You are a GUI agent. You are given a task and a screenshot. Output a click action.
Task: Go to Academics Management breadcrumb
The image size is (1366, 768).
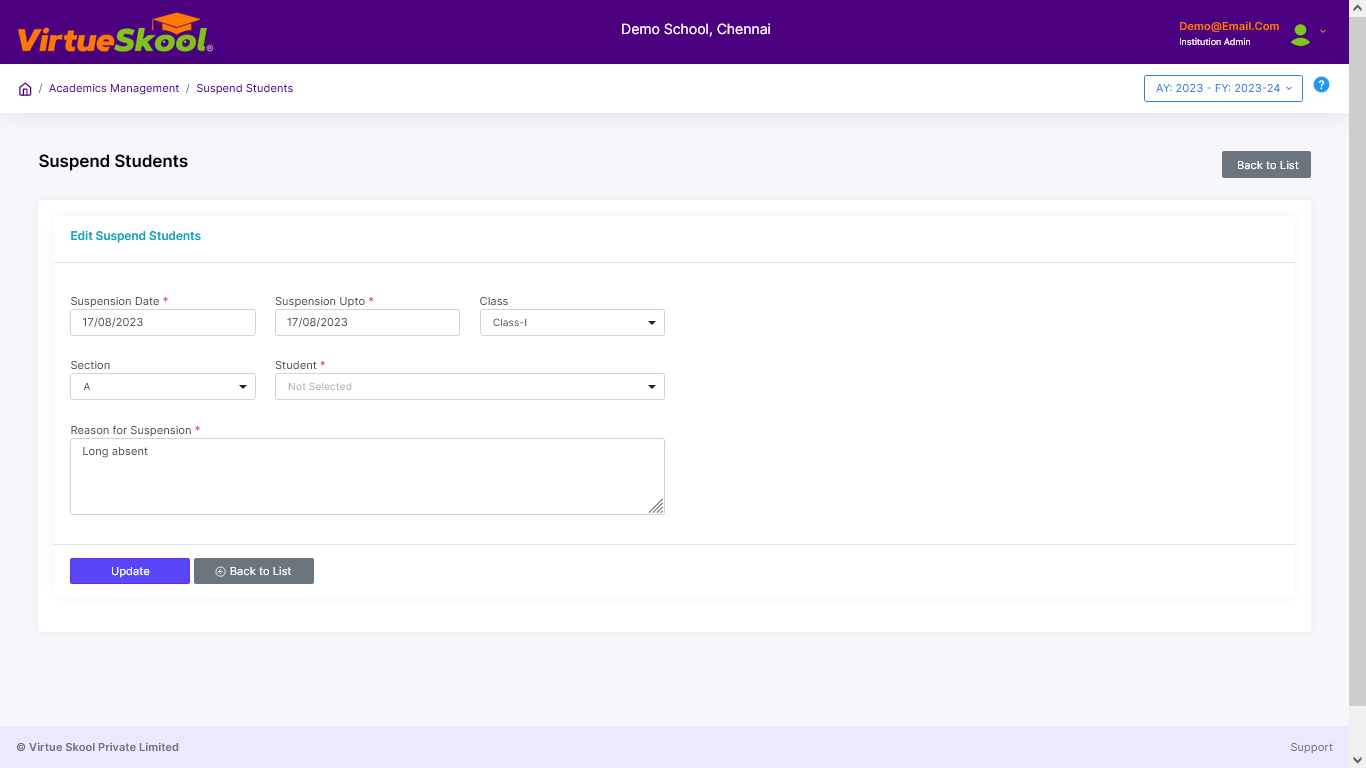[x=114, y=88]
